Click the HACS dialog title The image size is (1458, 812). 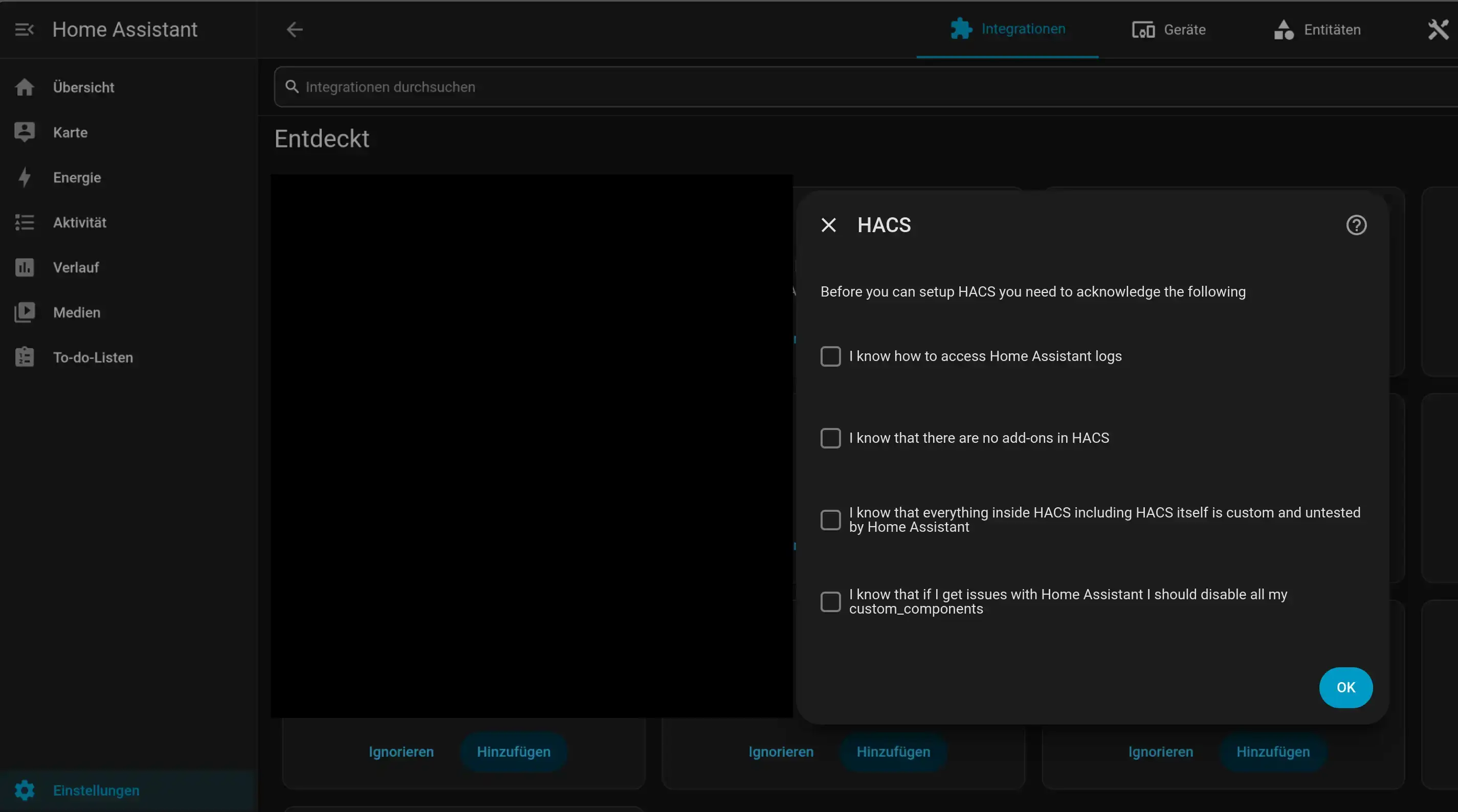coord(884,225)
